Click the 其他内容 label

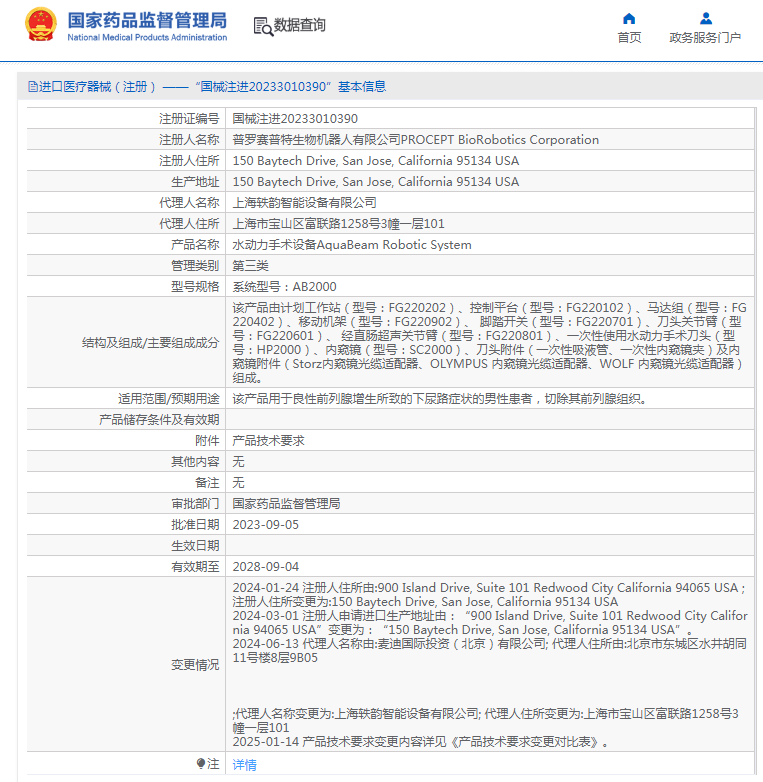click(x=195, y=461)
